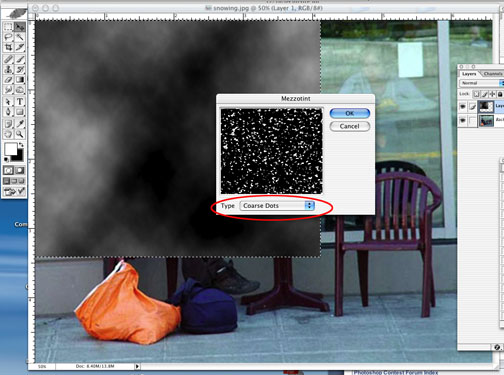This screenshot has height=375, width=504.
Task: Activate the Zoom magnifier tool
Action: click(20, 134)
